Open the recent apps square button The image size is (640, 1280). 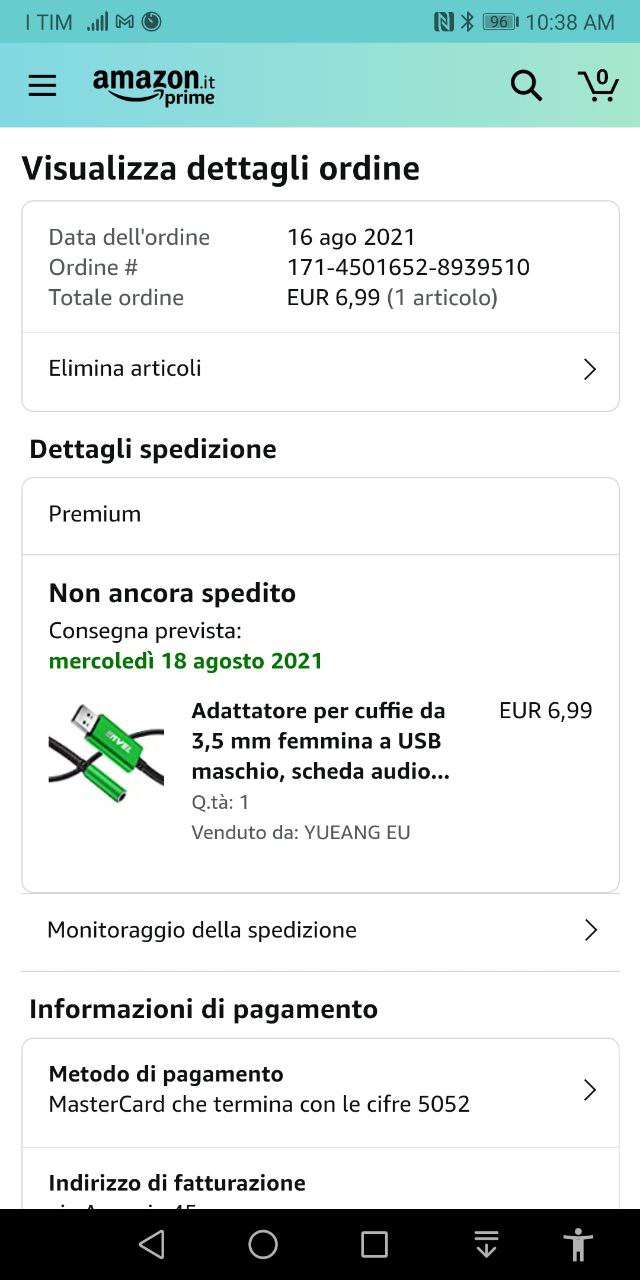click(374, 1244)
